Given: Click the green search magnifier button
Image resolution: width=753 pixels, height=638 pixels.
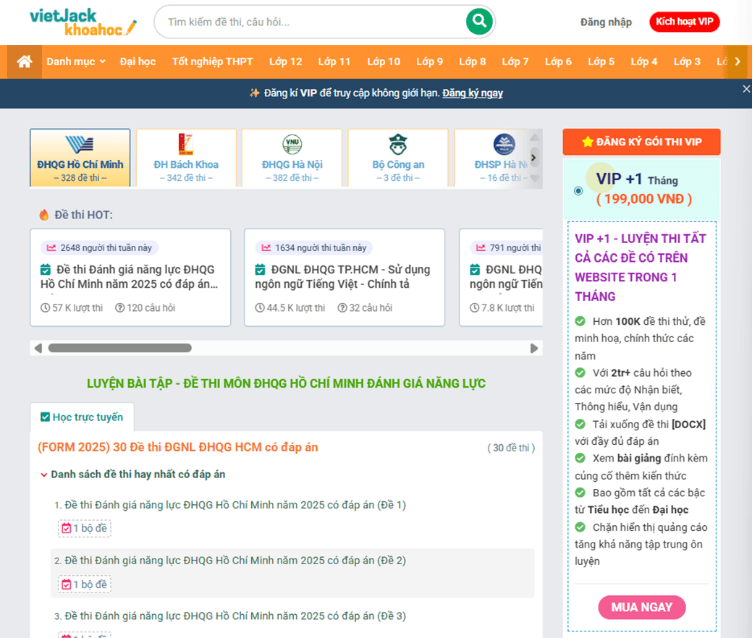Looking at the screenshot, I should tap(479, 21).
